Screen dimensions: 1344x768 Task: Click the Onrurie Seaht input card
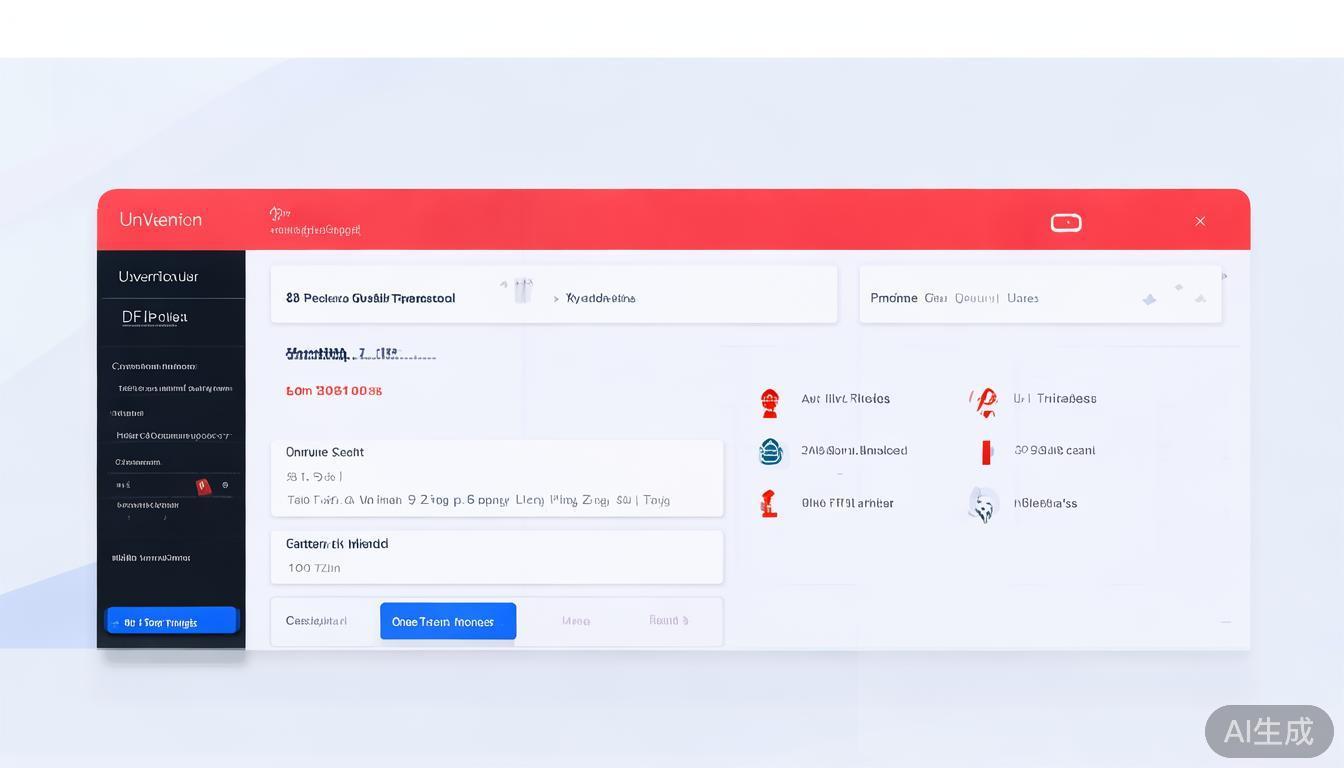pyautogui.click(x=496, y=477)
